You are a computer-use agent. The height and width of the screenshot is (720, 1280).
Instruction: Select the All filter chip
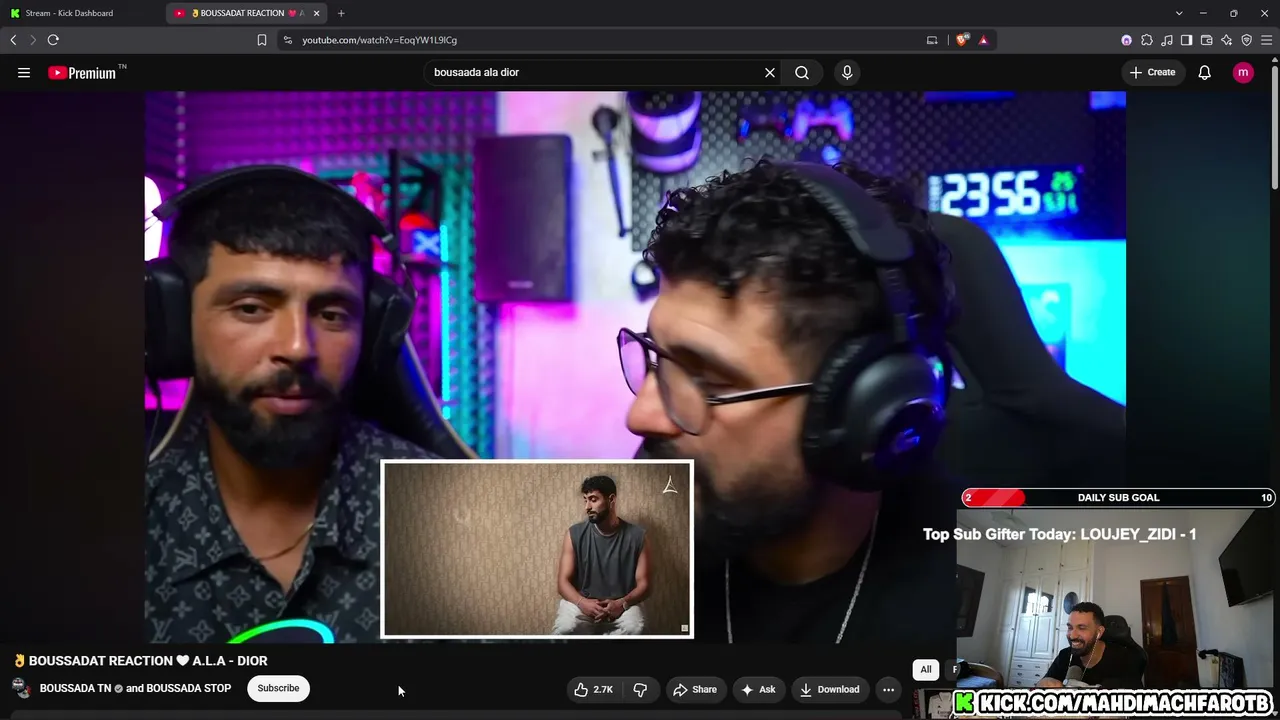(x=926, y=669)
